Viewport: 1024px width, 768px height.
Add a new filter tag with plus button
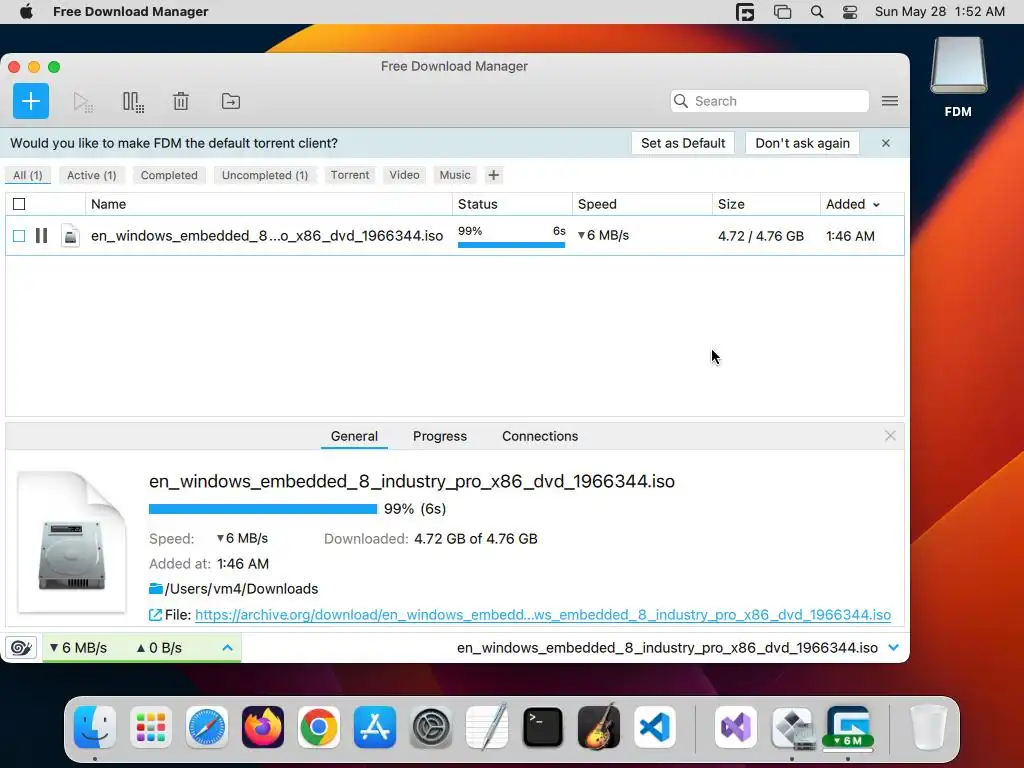click(494, 175)
